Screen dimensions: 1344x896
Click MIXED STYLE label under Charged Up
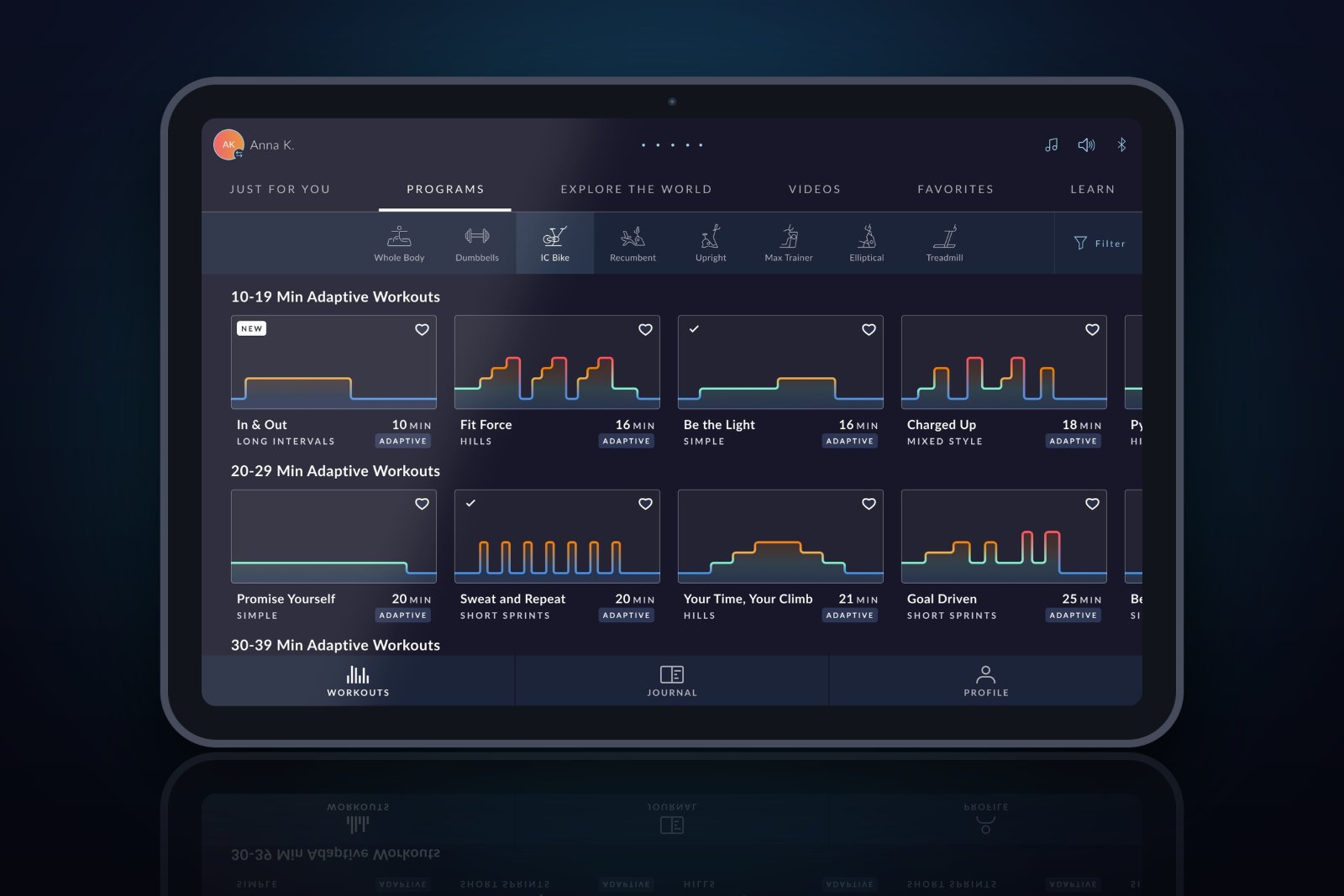tap(945, 442)
